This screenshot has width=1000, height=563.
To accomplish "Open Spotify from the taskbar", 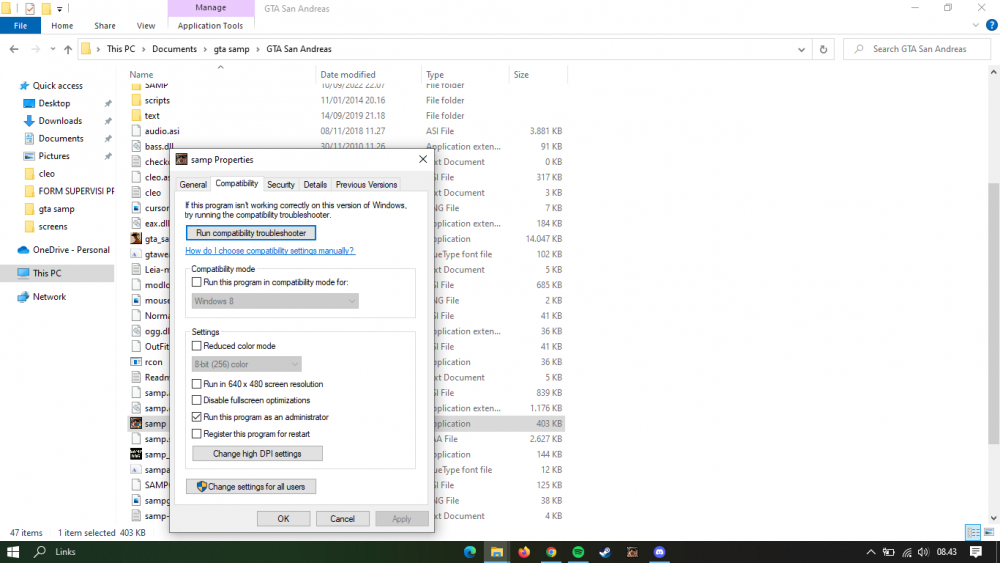I will point(578,552).
